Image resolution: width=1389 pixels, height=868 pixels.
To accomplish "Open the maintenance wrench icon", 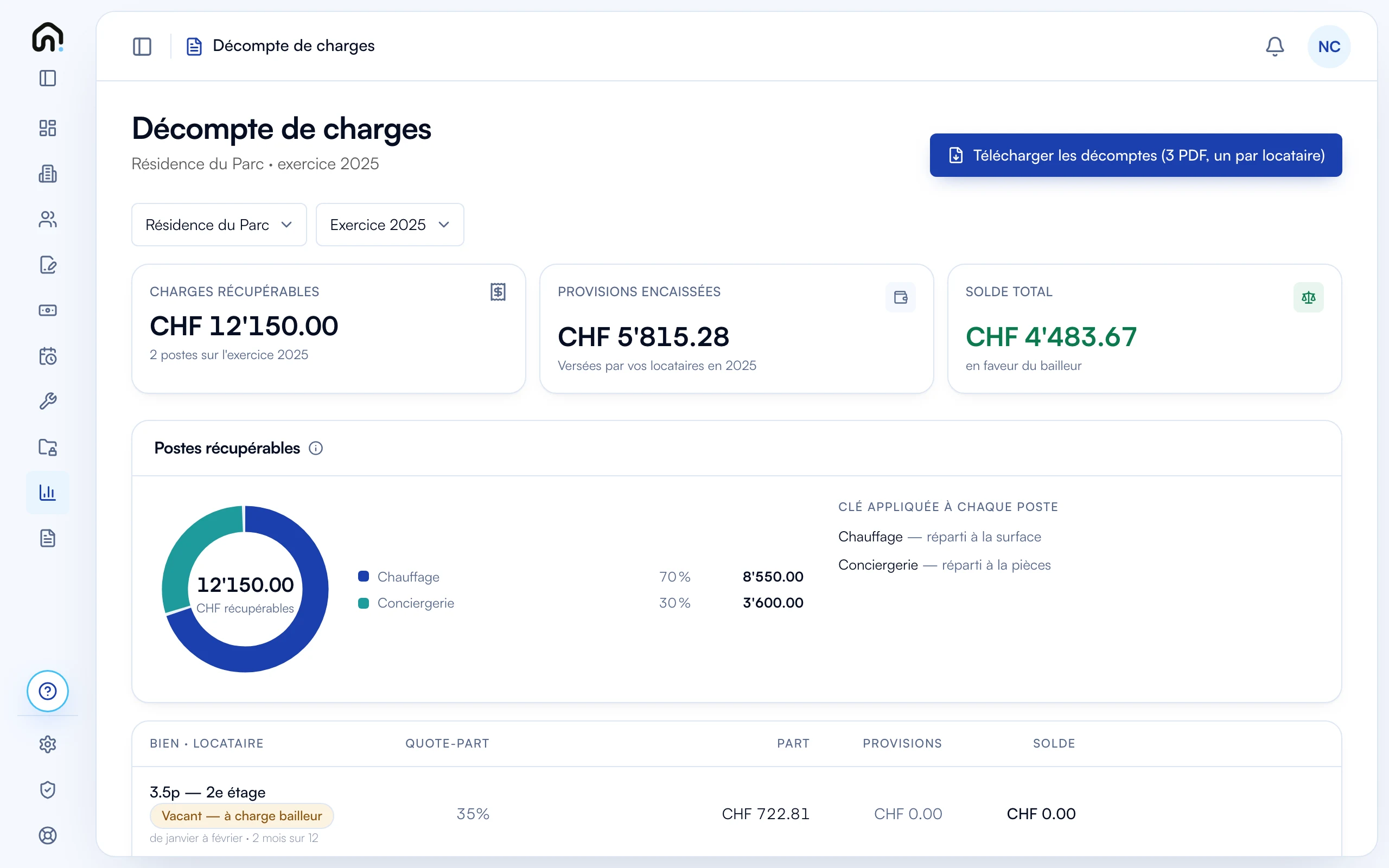I will pos(48,401).
